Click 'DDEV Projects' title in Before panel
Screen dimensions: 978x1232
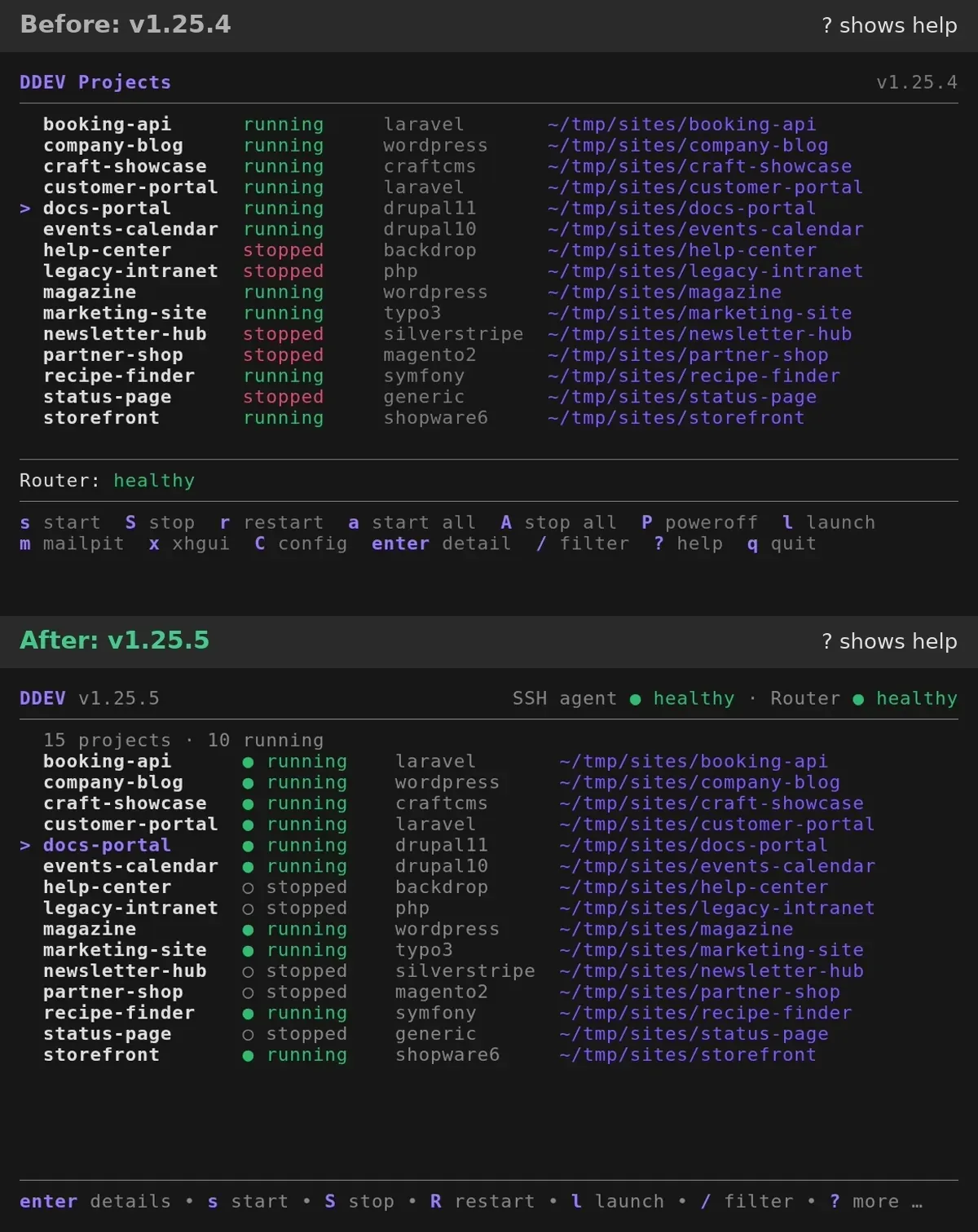point(95,82)
